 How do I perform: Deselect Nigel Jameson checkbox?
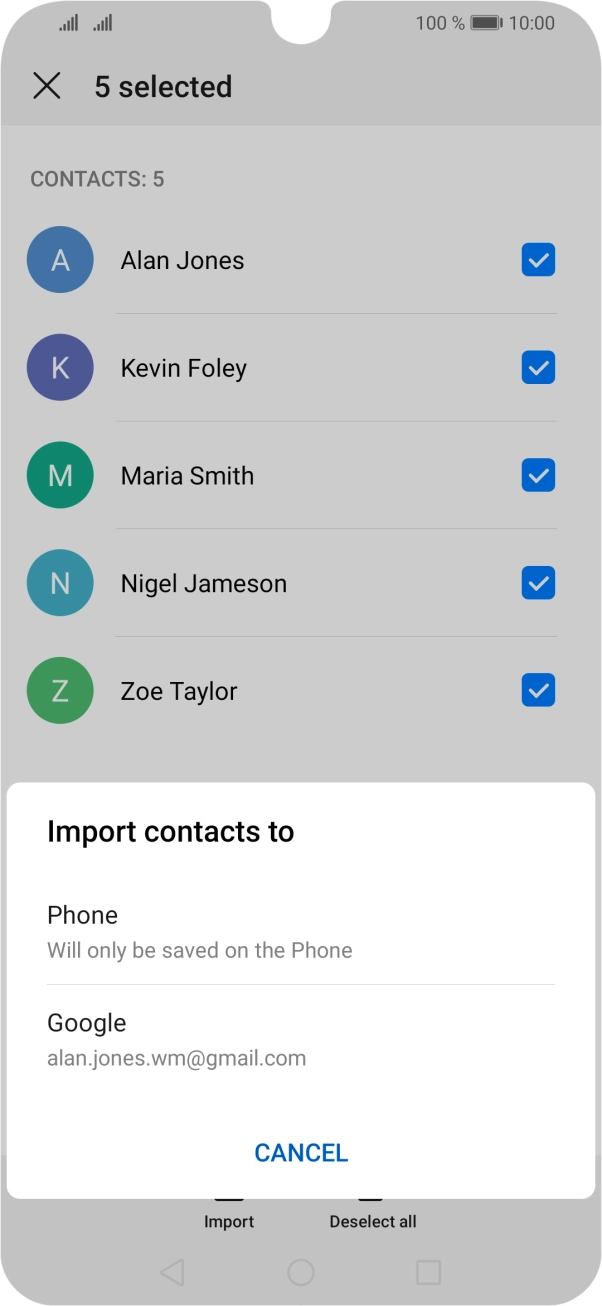coord(538,583)
